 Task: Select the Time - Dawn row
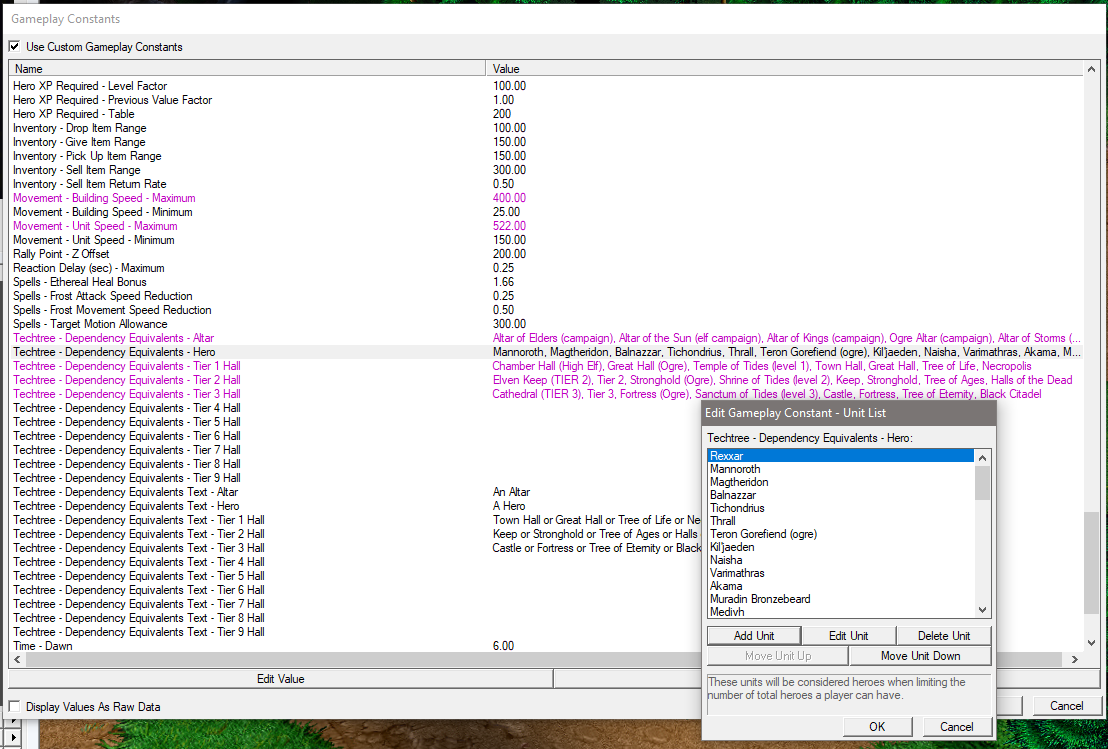tap(355, 646)
